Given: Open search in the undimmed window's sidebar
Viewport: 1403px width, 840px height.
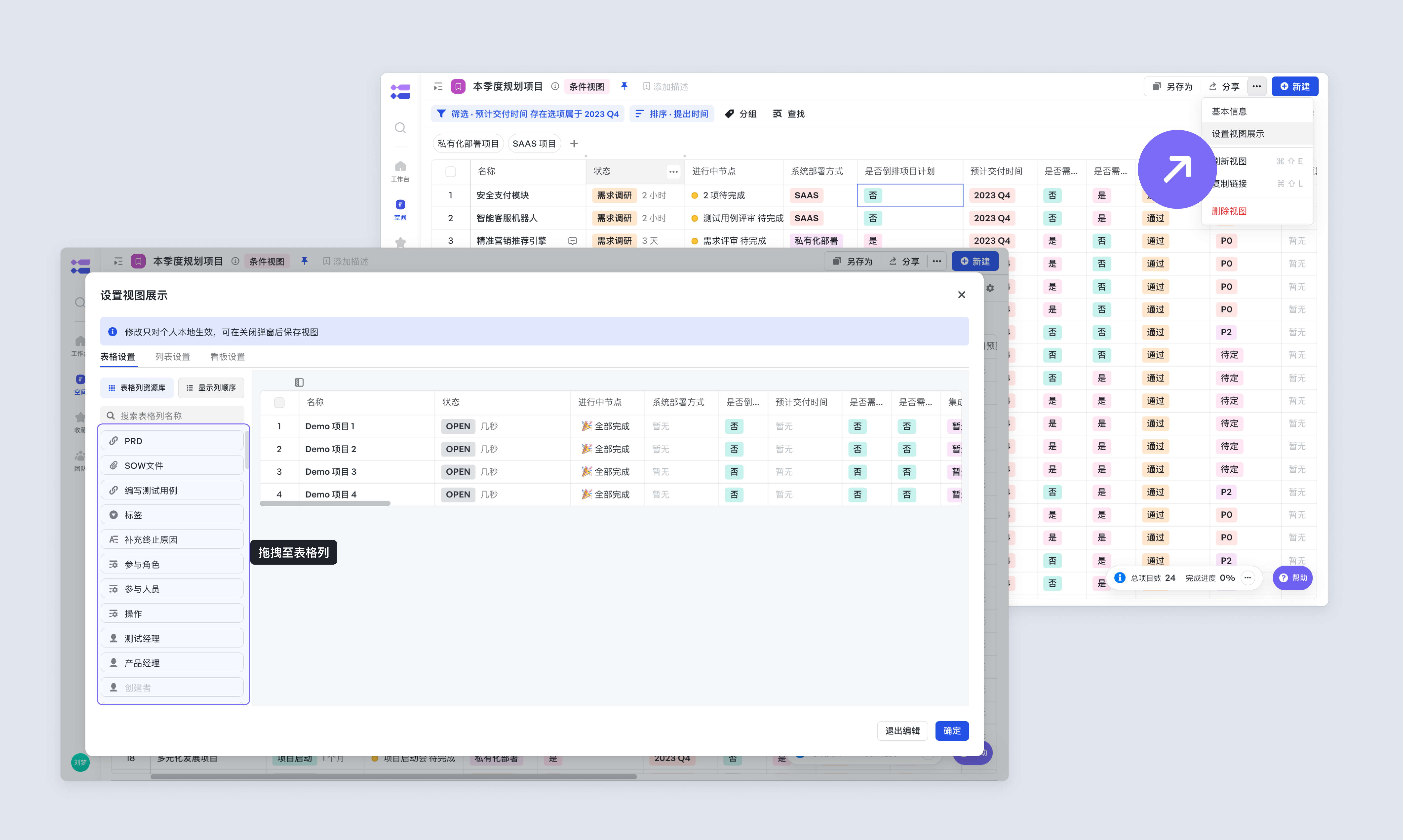Looking at the screenshot, I should click(x=400, y=128).
